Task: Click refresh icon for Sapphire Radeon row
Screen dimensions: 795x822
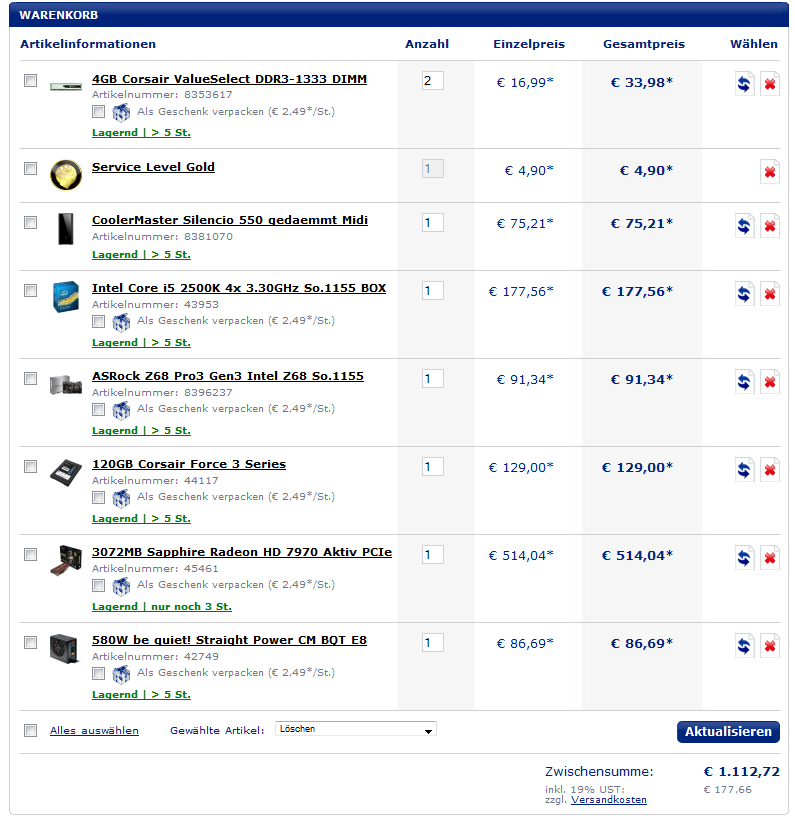Action: click(744, 558)
